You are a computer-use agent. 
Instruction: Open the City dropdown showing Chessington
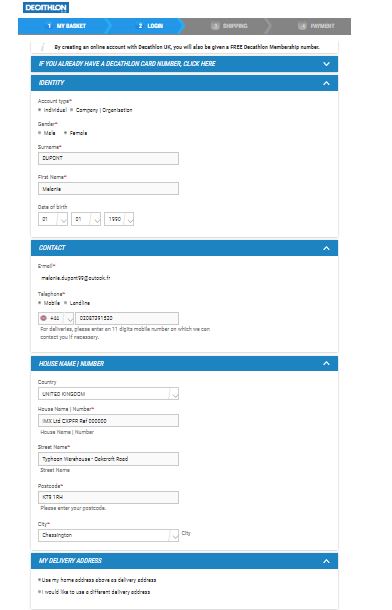click(108, 535)
